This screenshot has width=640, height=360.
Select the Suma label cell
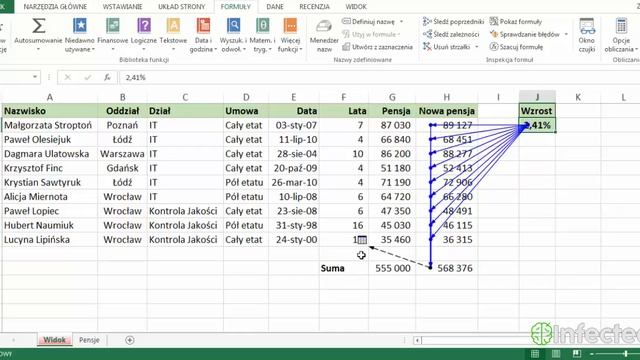tap(344, 268)
